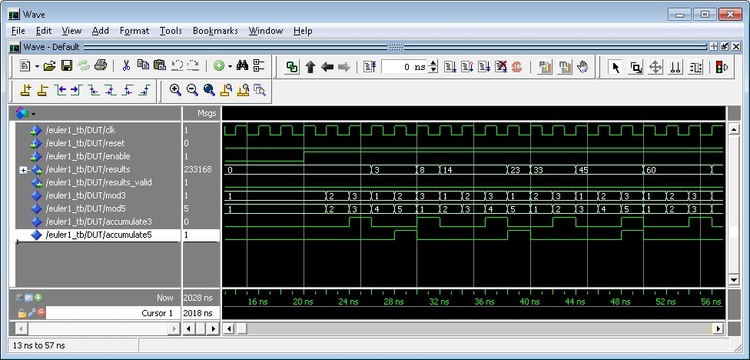
Task: Click the Save floppy disk icon
Action: [x=66, y=66]
